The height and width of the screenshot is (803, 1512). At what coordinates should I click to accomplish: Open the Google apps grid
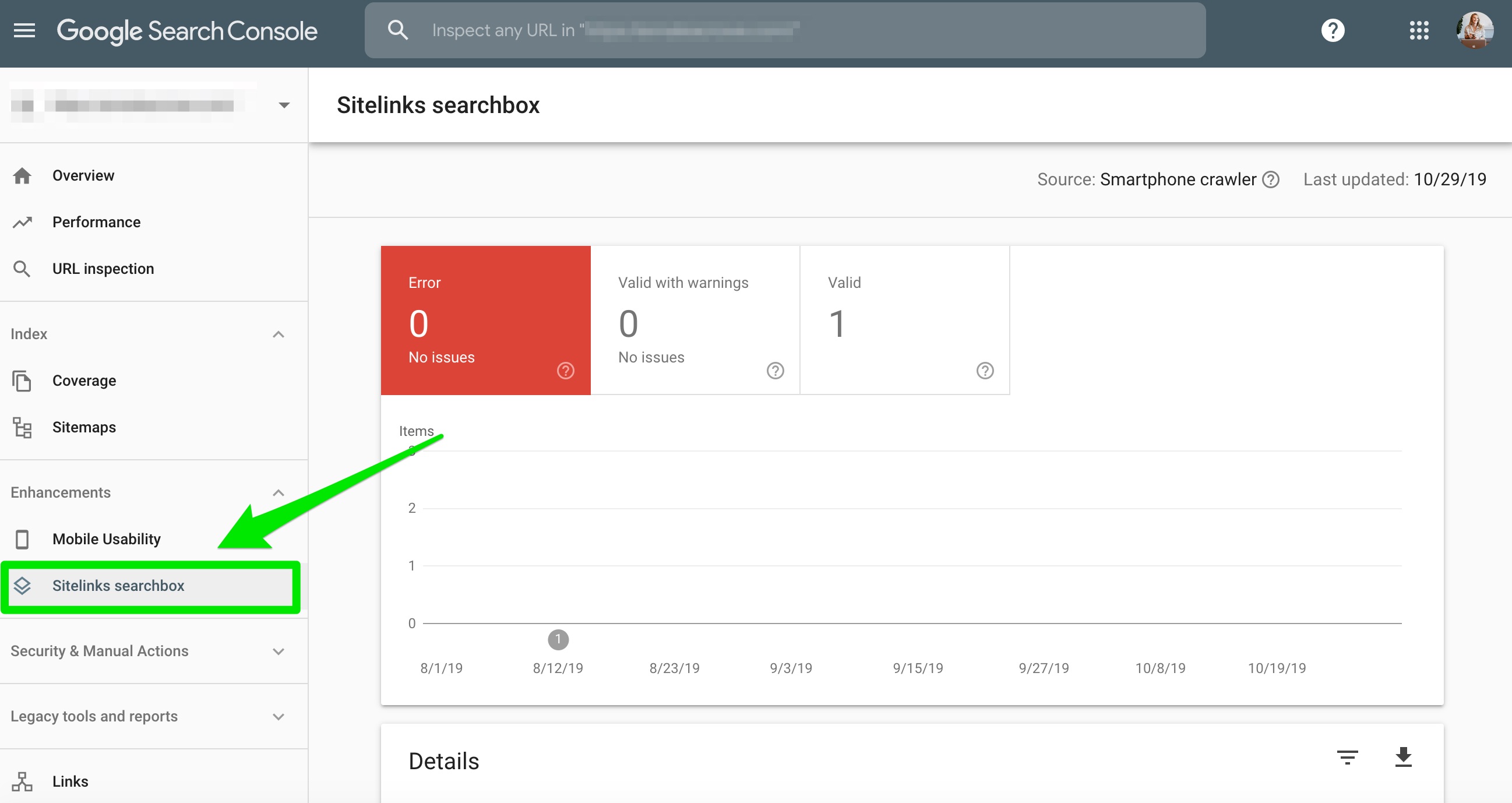tap(1419, 30)
